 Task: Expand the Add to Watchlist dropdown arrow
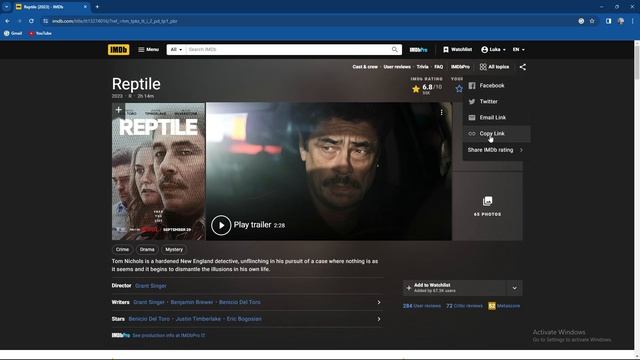514,288
